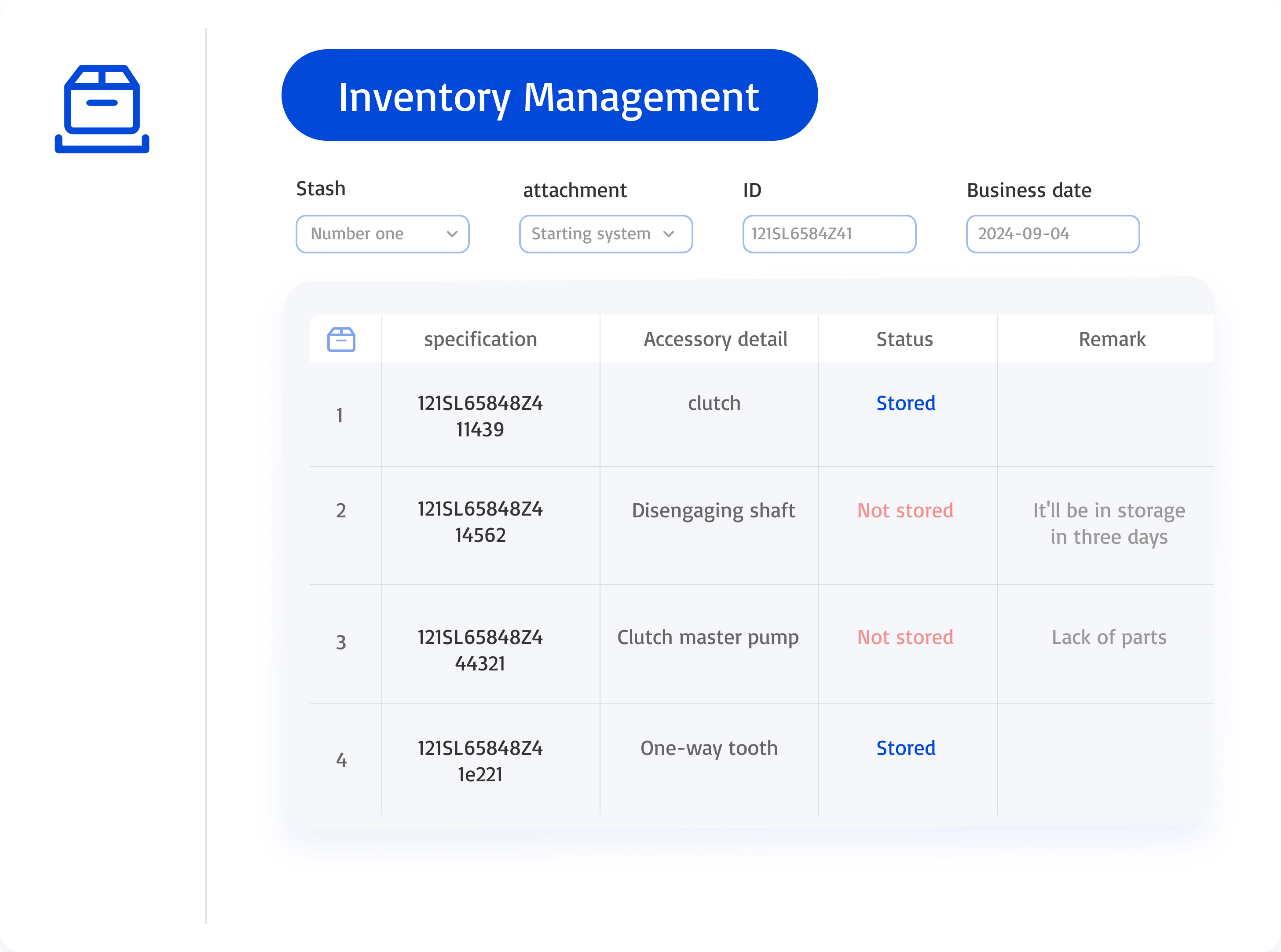
Task: Click the ID label above the ID field
Action: pyautogui.click(x=753, y=190)
